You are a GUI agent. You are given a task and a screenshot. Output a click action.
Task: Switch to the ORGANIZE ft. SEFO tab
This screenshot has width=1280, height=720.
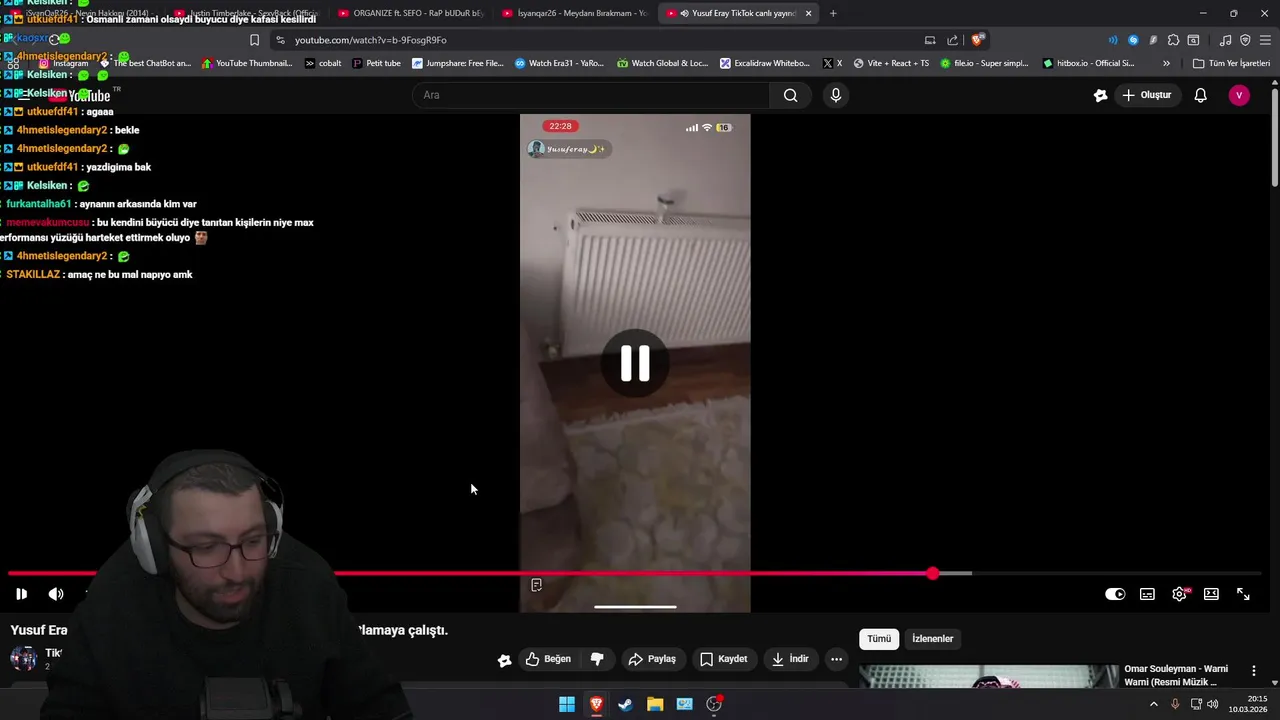[410, 13]
